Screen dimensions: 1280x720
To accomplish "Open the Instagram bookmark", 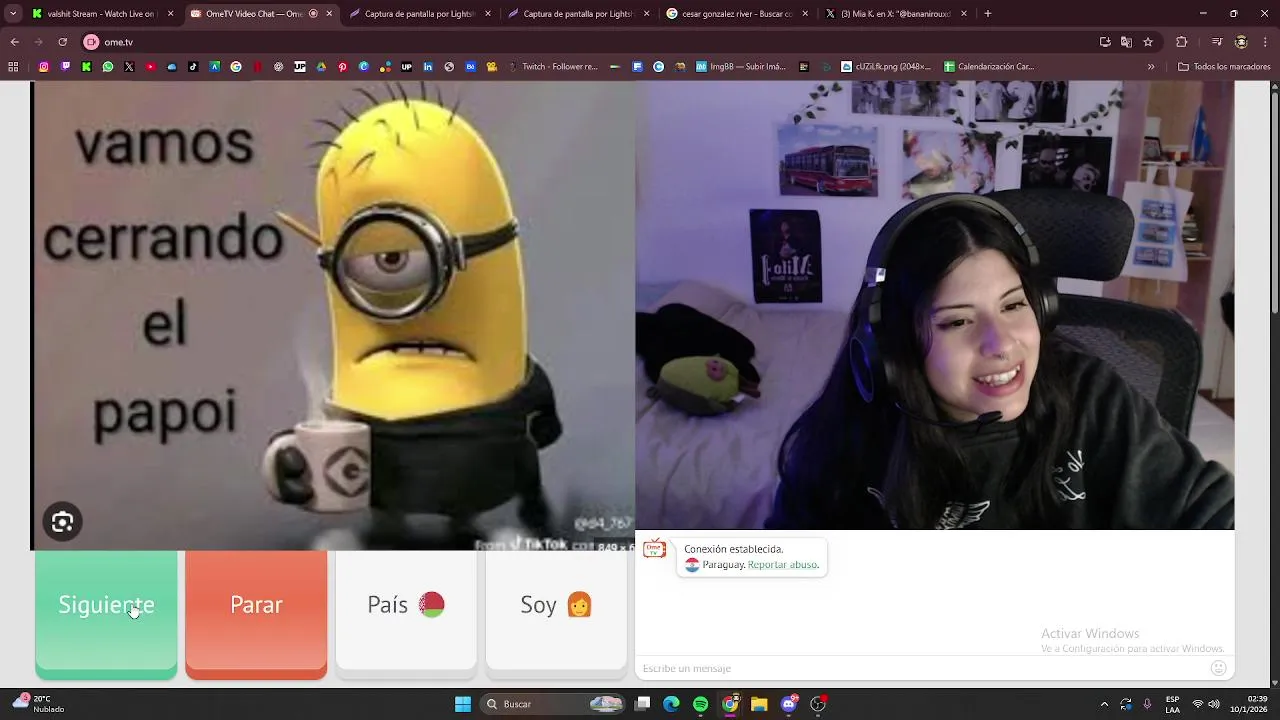I will 44,67.
